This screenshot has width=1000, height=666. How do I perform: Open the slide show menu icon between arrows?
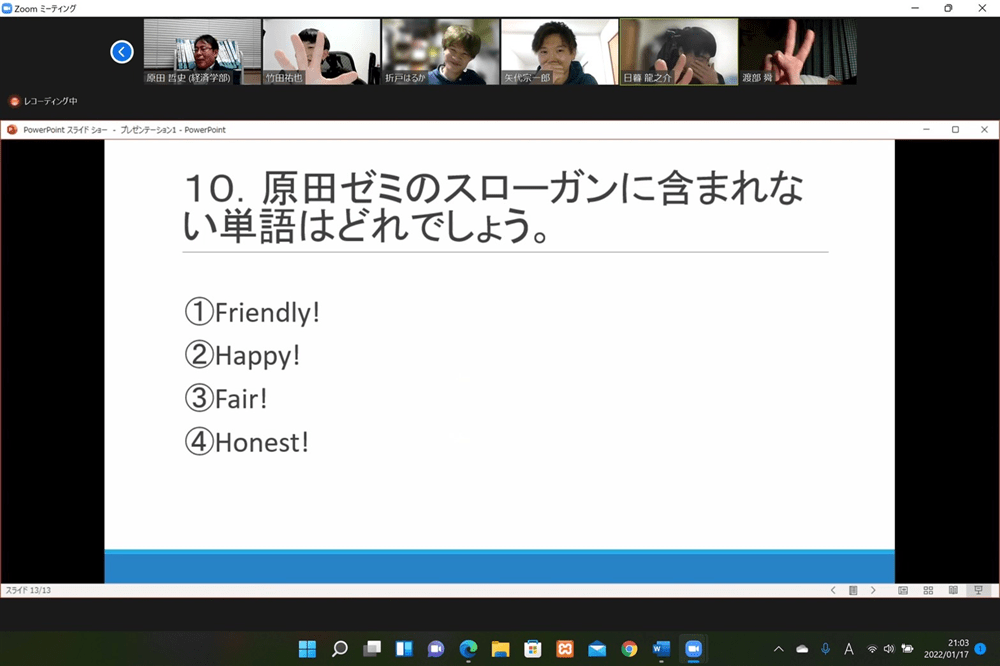[853, 590]
